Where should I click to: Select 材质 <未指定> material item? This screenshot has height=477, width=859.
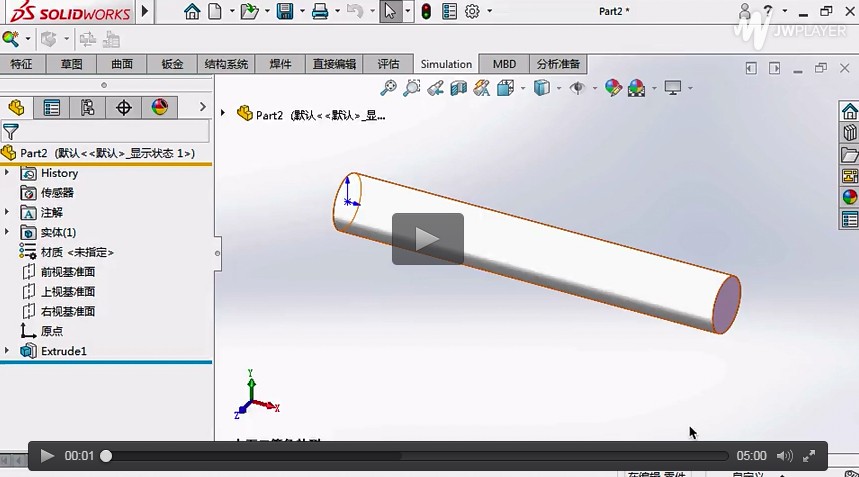(x=76, y=252)
